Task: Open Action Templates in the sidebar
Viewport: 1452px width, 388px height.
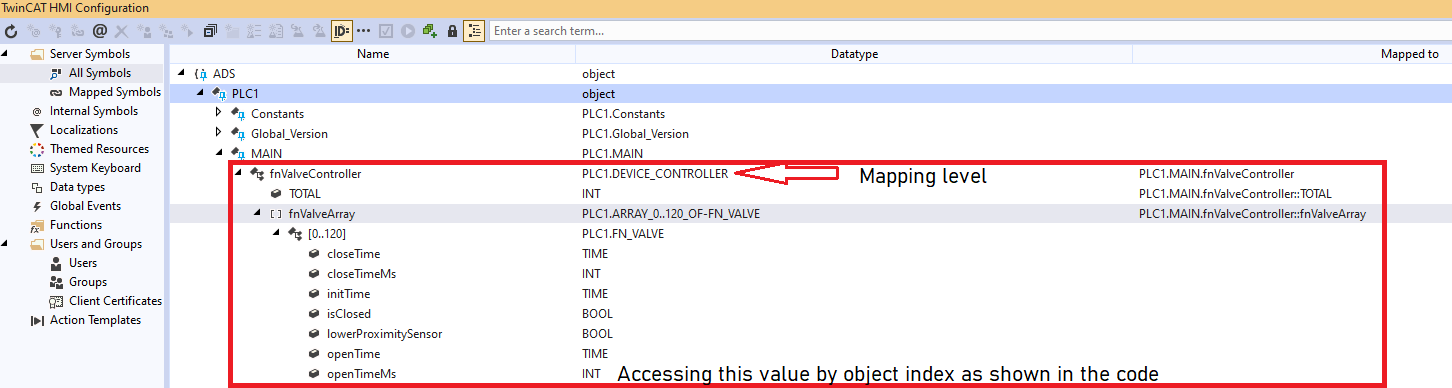Action: (x=95, y=320)
